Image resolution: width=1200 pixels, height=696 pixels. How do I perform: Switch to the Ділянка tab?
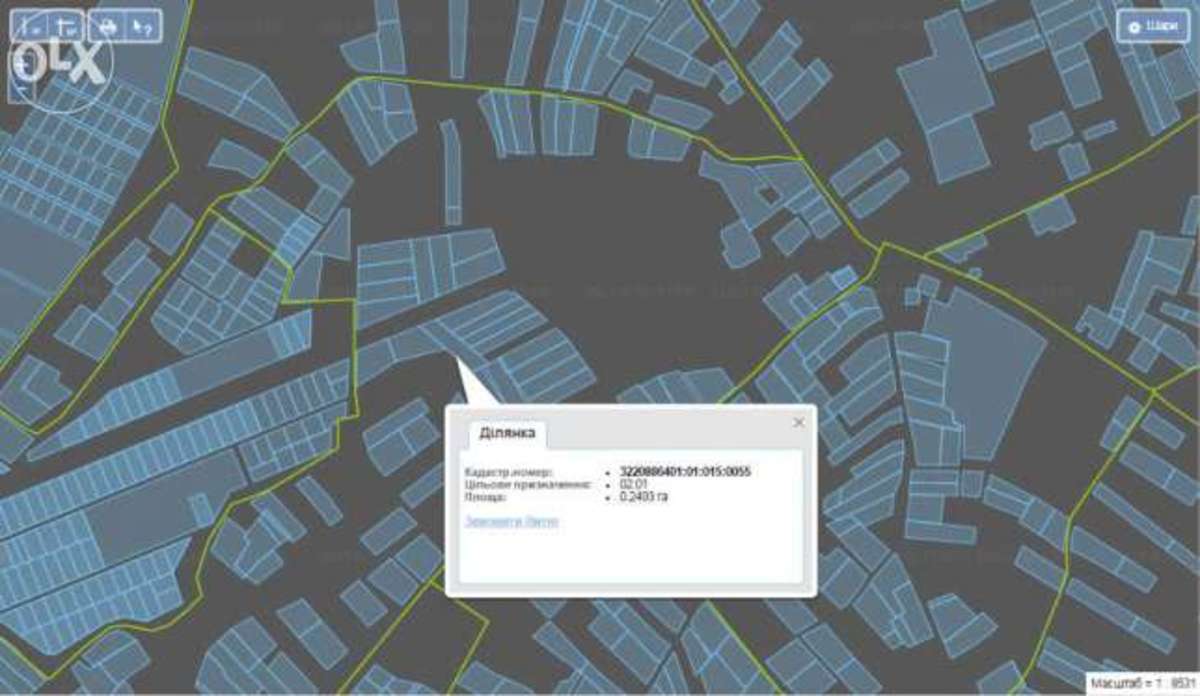pos(507,433)
